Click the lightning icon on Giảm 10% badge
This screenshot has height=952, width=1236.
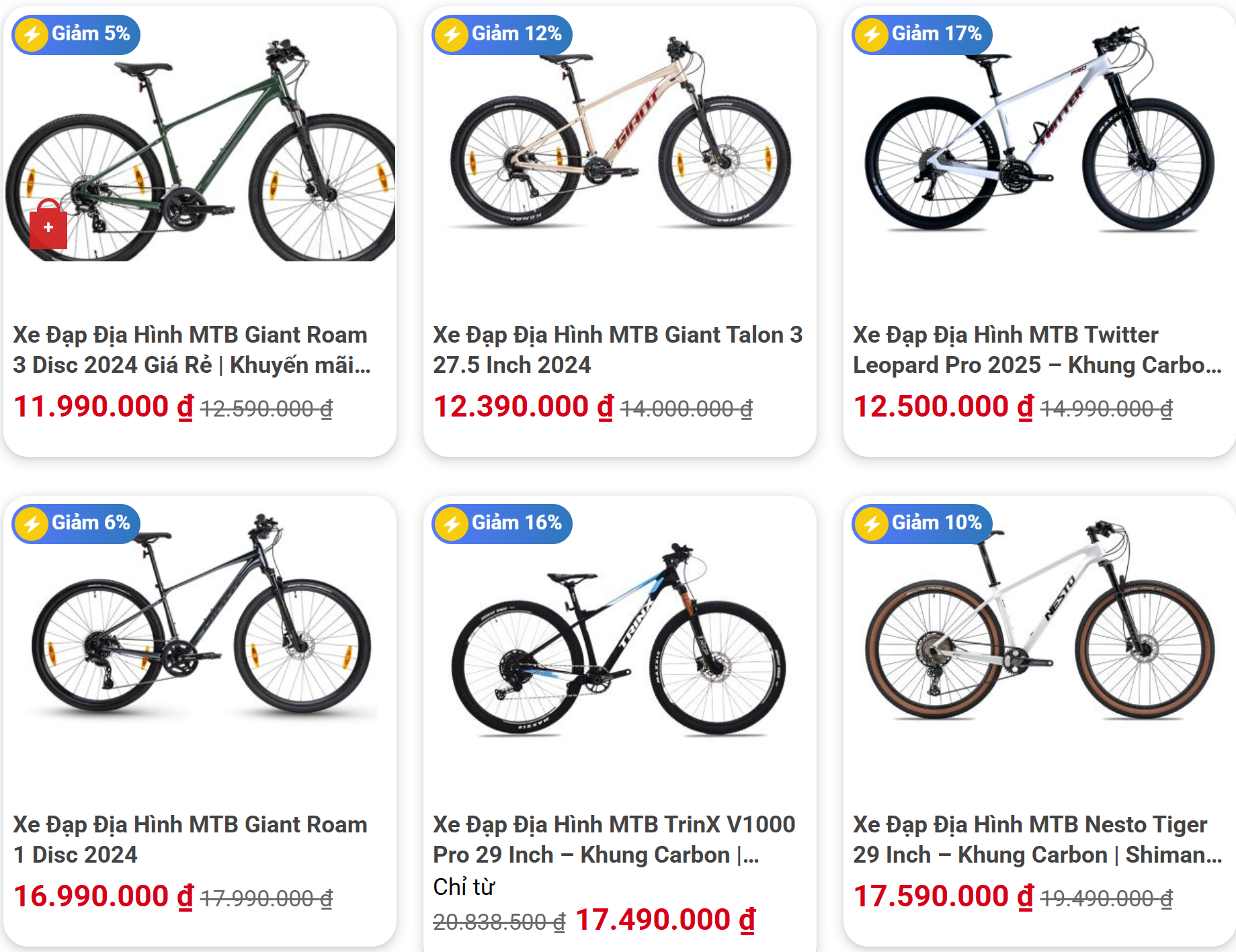[x=872, y=523]
